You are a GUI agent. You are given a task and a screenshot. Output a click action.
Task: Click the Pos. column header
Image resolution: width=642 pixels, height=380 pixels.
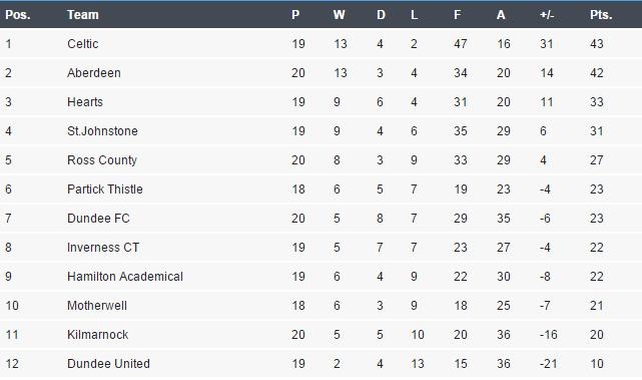pyautogui.click(x=18, y=15)
